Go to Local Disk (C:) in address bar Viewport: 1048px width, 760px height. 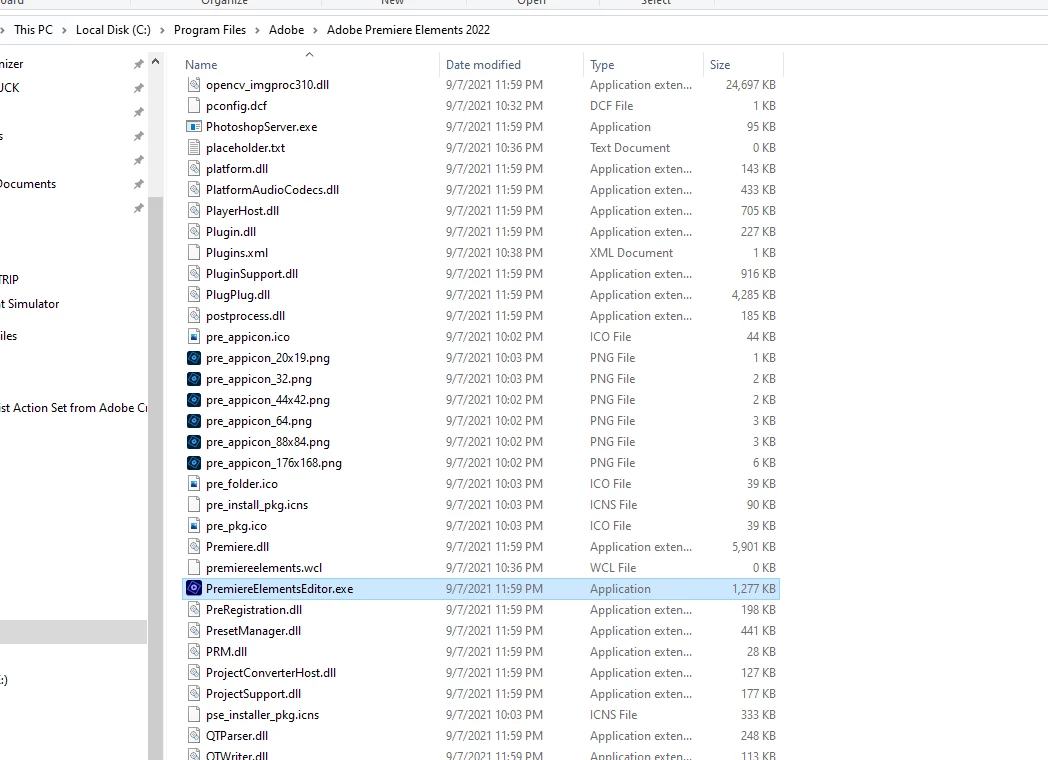pyautogui.click(x=113, y=30)
